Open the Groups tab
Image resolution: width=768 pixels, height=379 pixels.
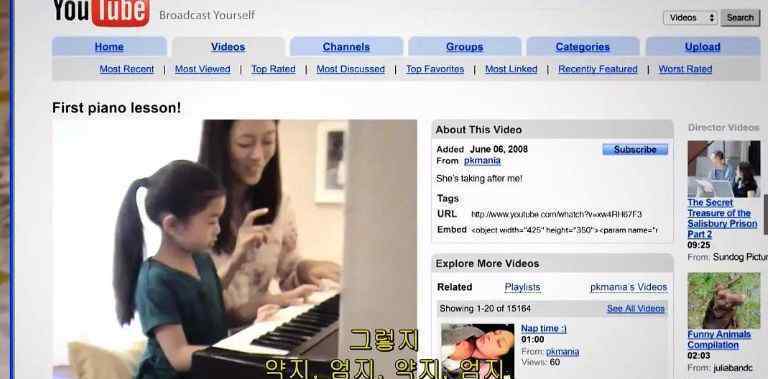point(464,47)
